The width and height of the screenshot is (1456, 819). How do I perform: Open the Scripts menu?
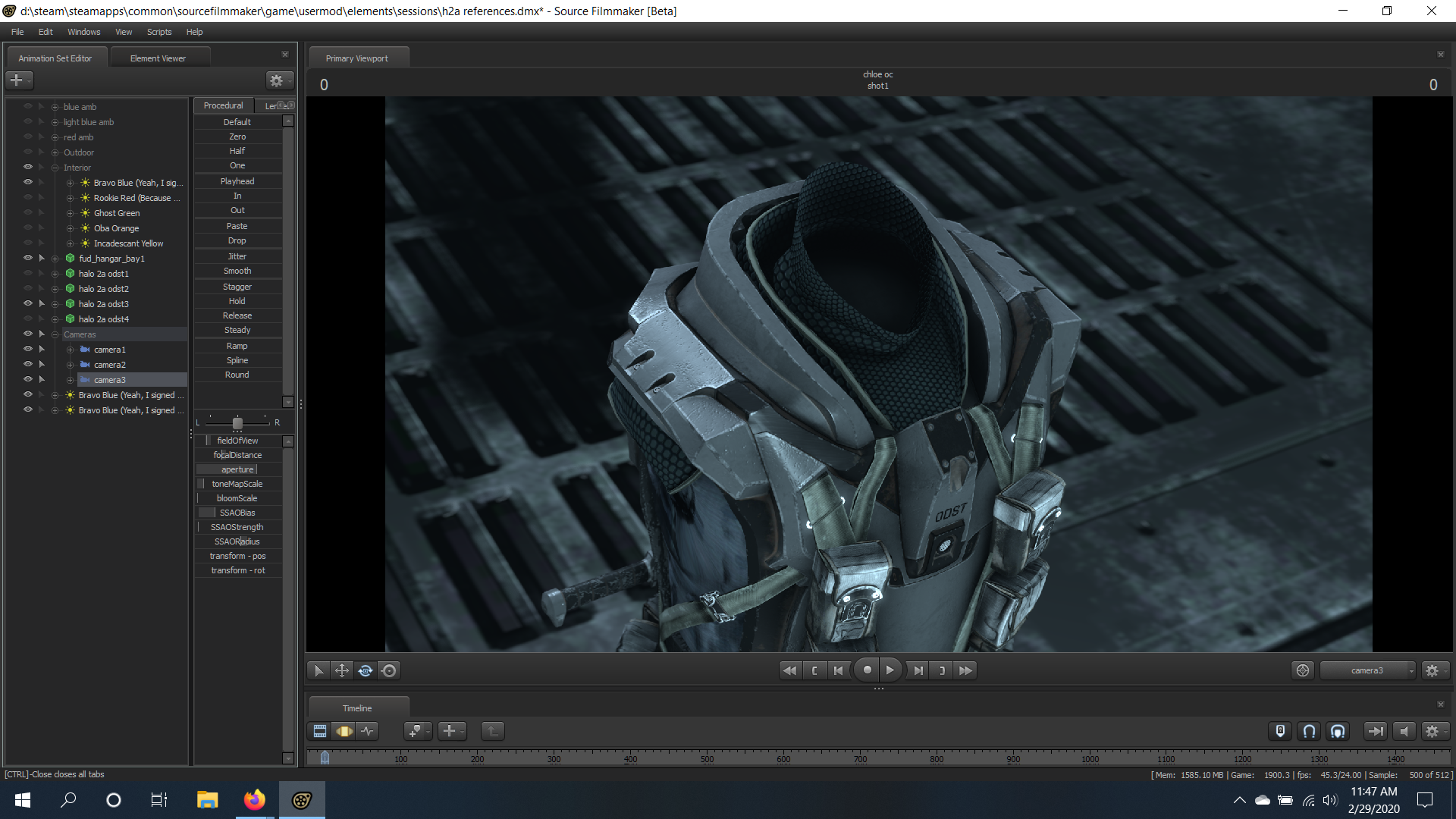(x=159, y=32)
